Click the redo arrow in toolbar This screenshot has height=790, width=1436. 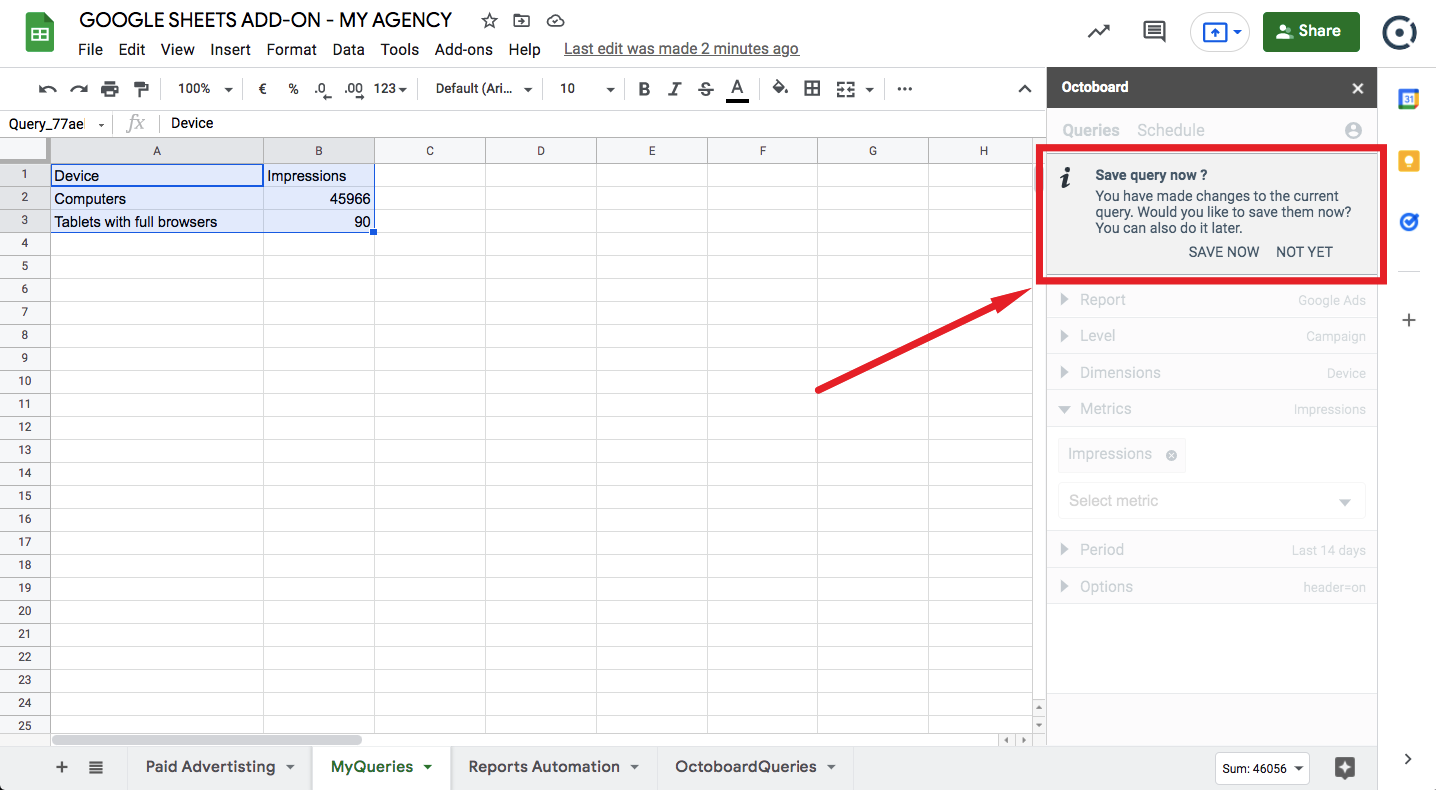click(78, 89)
